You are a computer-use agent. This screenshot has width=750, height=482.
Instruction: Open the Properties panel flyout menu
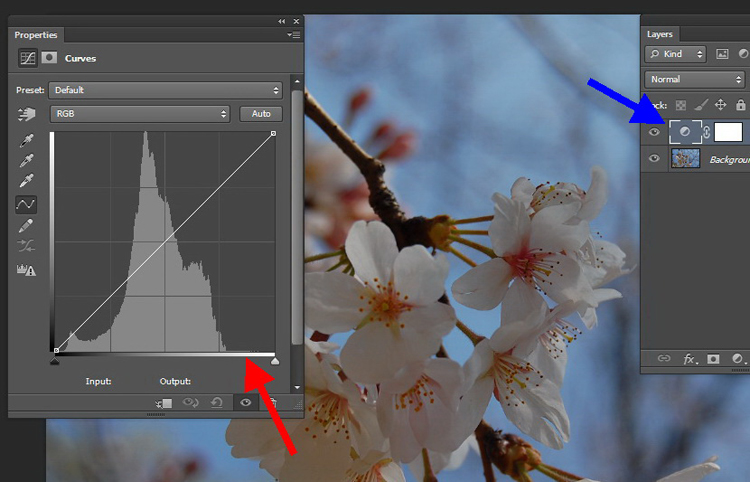coord(294,35)
